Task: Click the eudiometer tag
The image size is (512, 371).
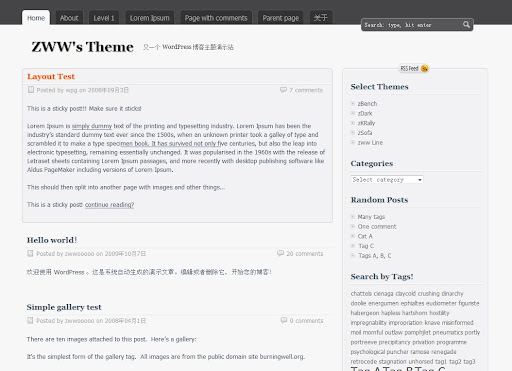Action: coord(441,303)
